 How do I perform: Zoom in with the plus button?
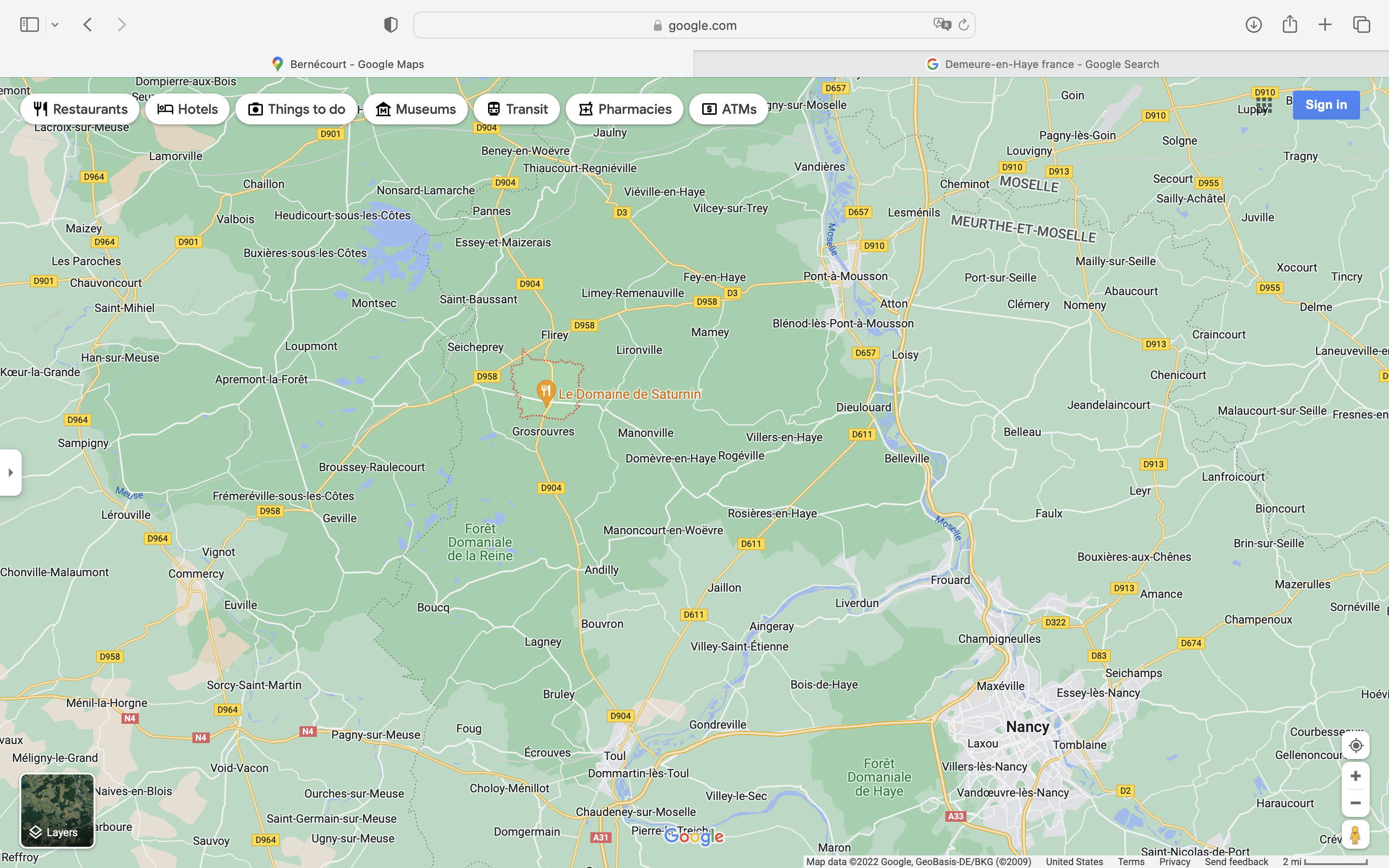tap(1355, 776)
